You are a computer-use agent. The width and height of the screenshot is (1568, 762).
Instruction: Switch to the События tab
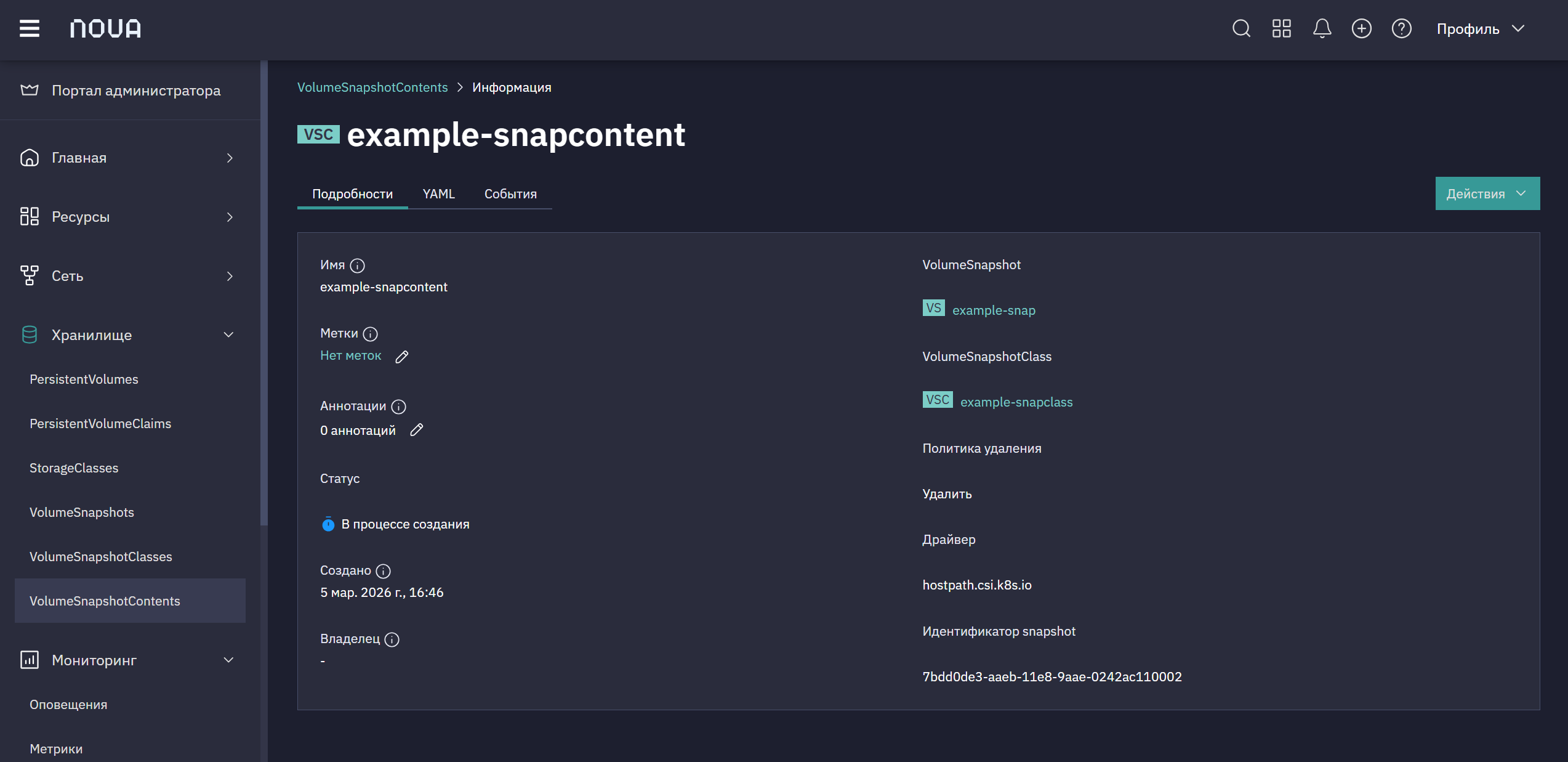(510, 193)
